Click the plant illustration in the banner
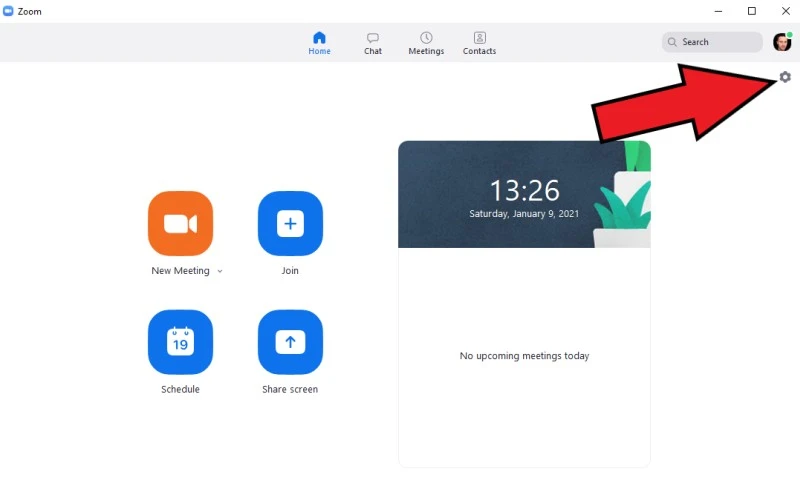 622,205
